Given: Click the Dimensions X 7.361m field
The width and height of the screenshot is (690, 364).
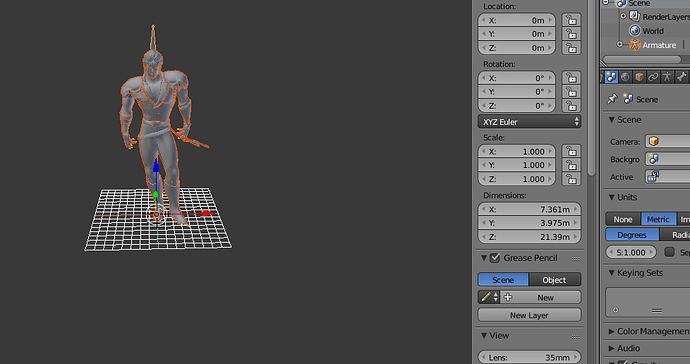Looking at the screenshot, I should click(529, 209).
